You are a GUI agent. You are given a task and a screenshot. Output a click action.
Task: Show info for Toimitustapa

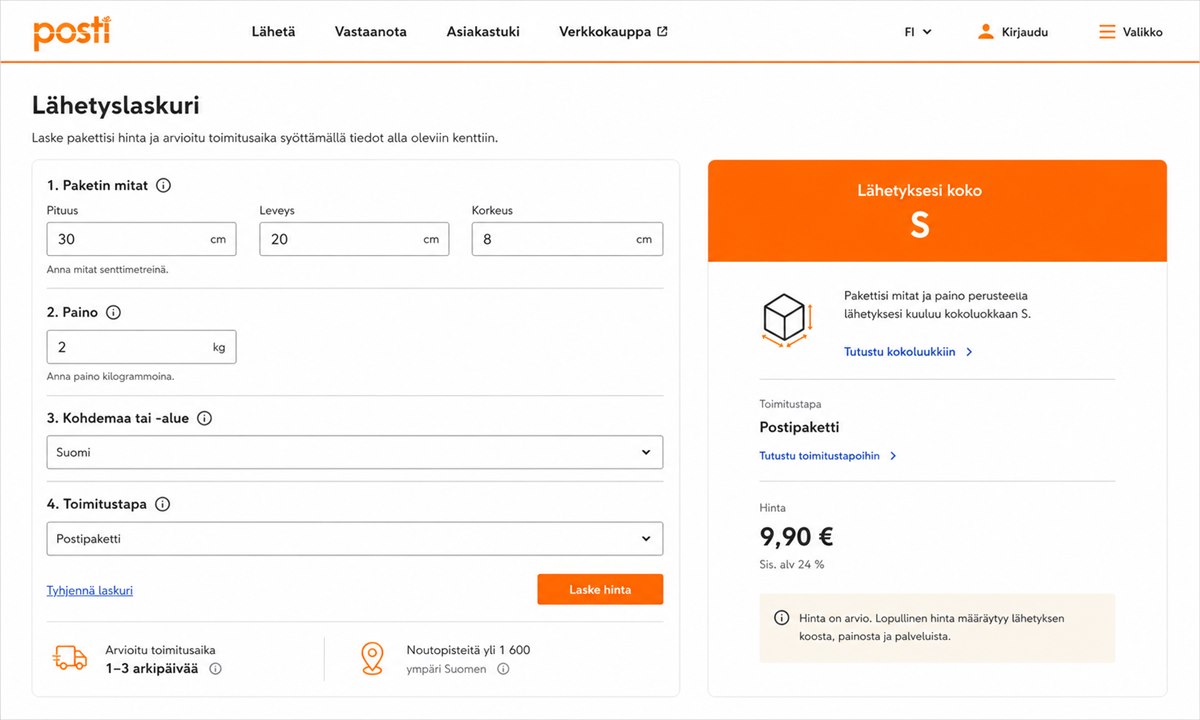pyautogui.click(x=162, y=505)
